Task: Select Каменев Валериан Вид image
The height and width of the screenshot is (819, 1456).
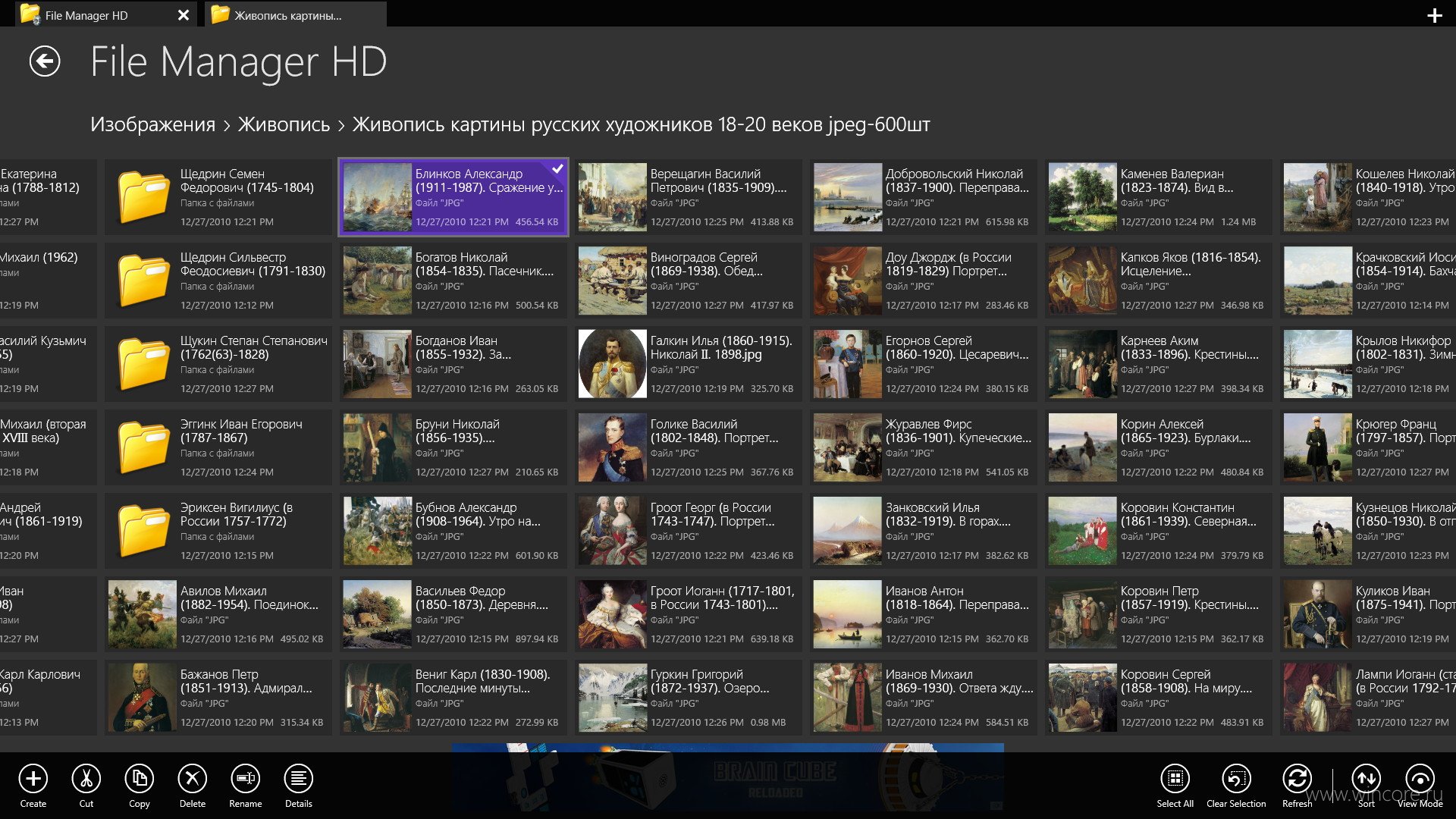Action: [1159, 197]
